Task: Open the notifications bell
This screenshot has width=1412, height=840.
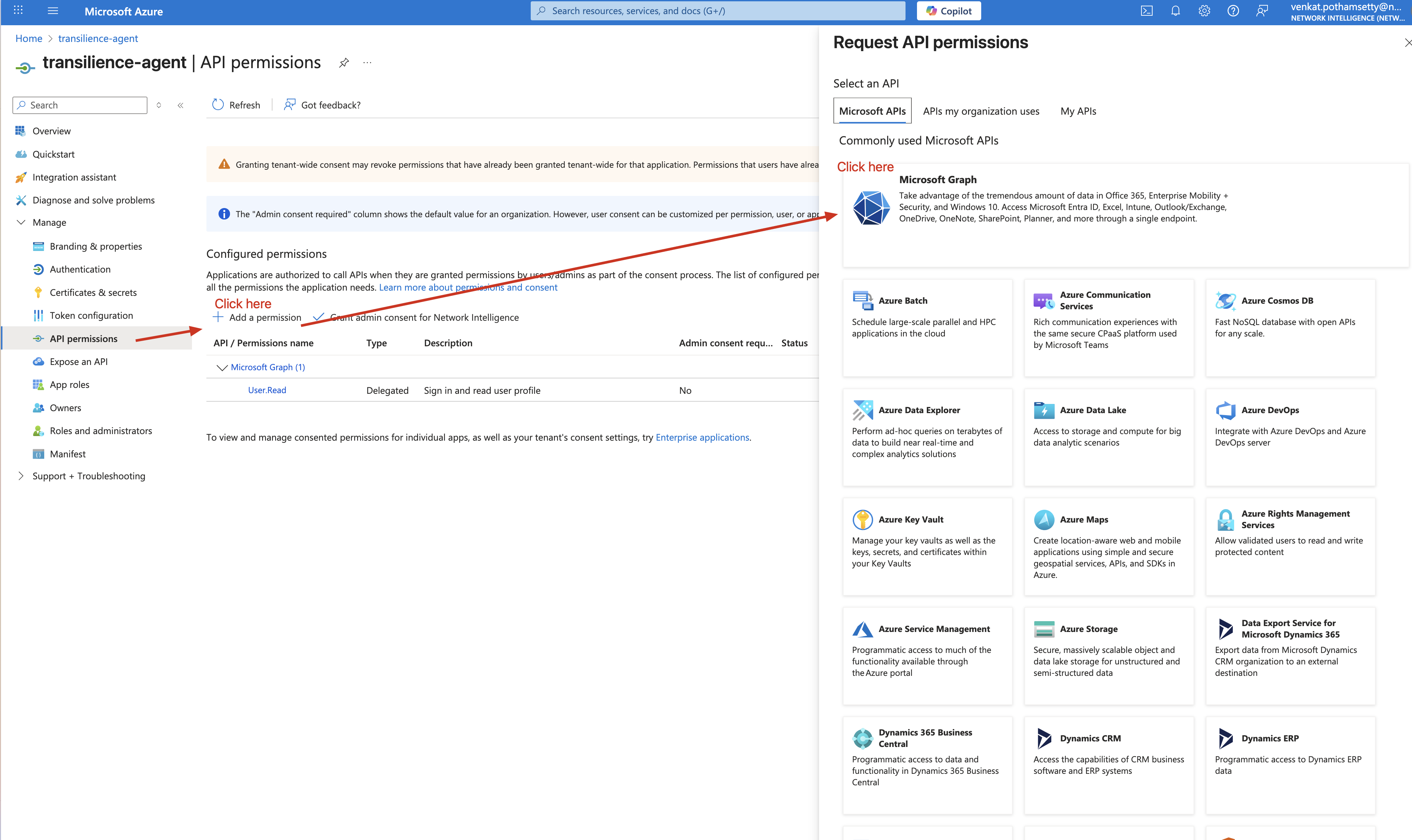Action: click(1175, 11)
